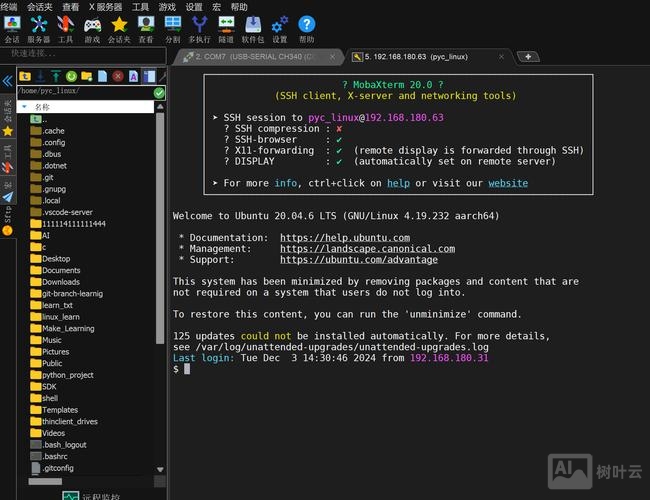Viewport: 650px width, 500px height.
Task: Click the SFTP upload arrow icon
Action: click(x=56, y=76)
